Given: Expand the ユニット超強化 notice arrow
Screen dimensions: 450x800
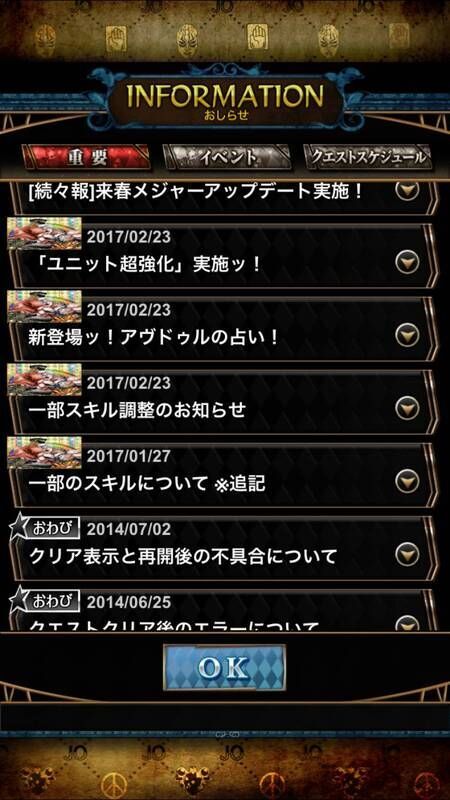Looking at the screenshot, I should click(x=407, y=263).
